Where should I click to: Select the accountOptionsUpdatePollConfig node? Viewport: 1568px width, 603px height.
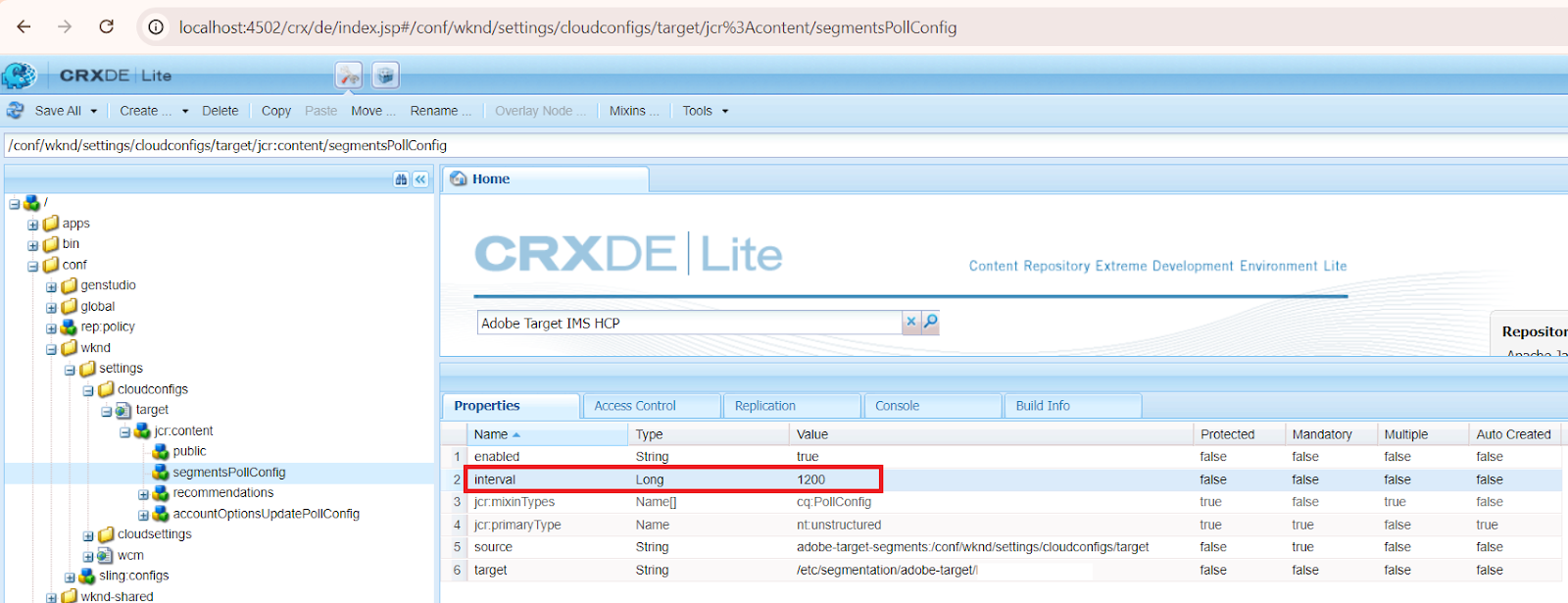pos(267,514)
